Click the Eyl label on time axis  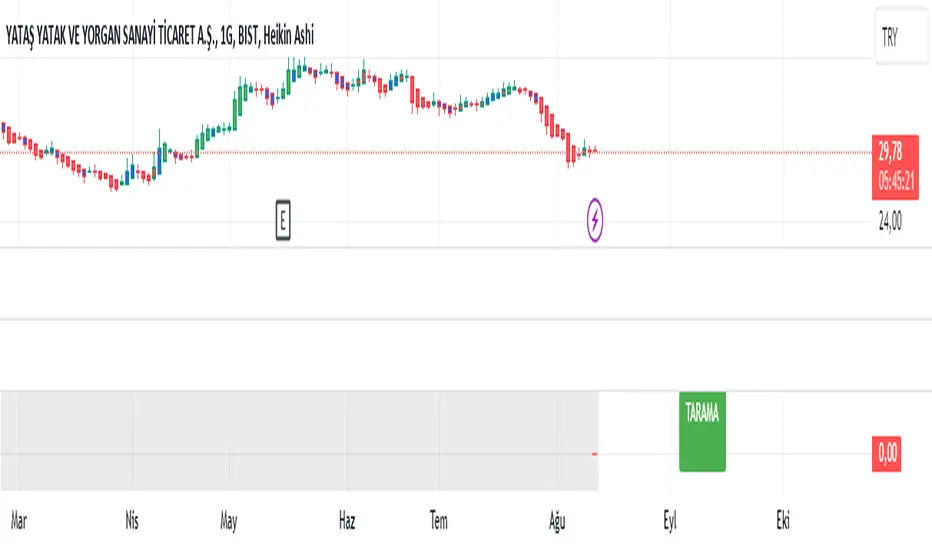coord(671,521)
